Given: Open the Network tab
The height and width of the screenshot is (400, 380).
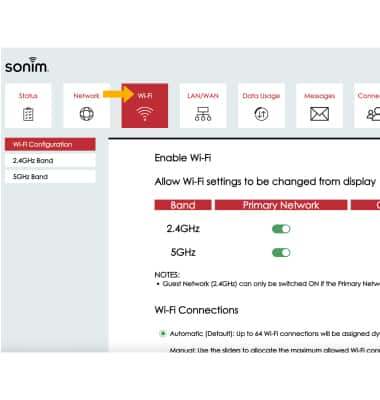Looking at the screenshot, I should [87, 105].
